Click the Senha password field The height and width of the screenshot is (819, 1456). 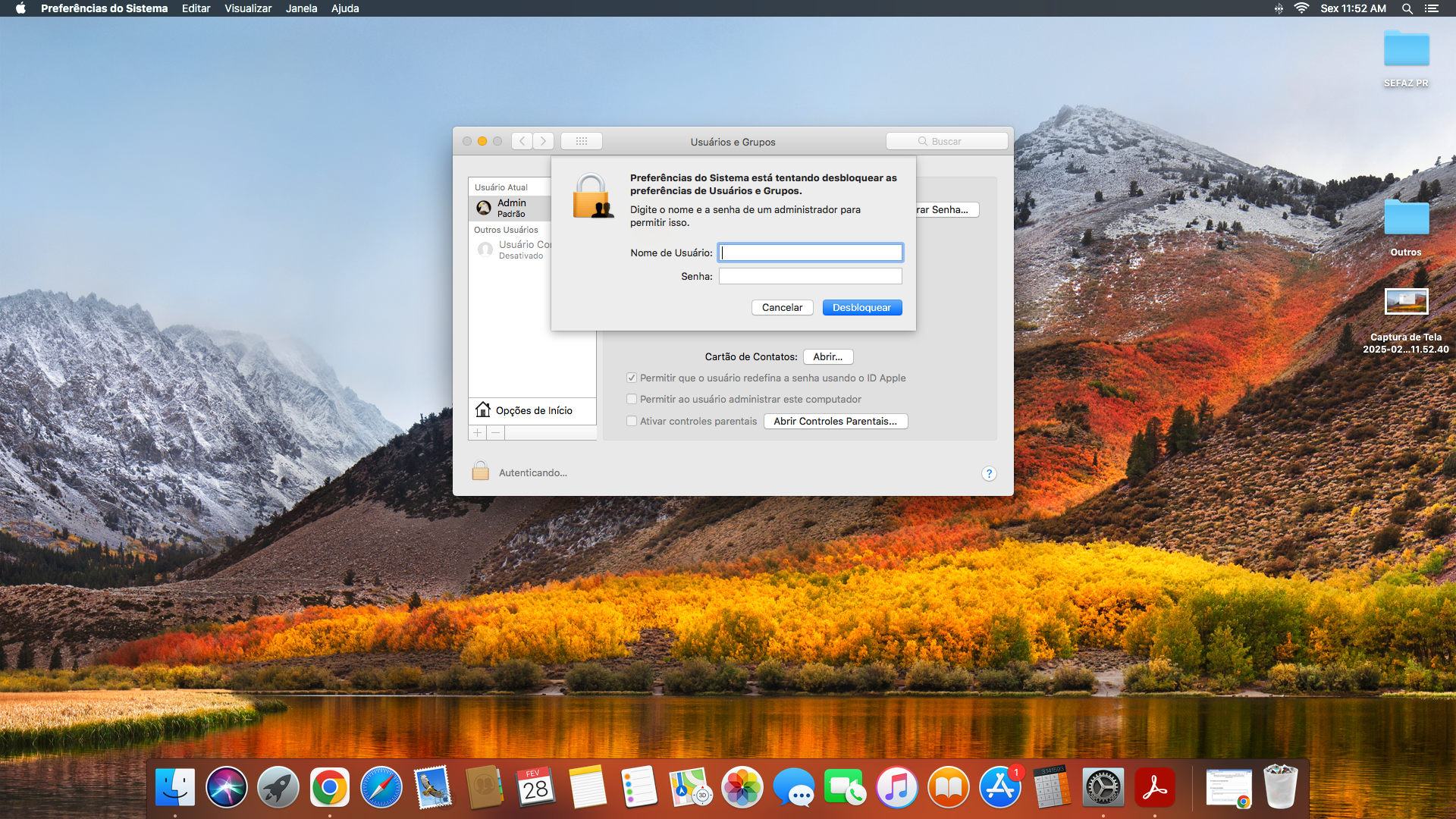pos(810,276)
